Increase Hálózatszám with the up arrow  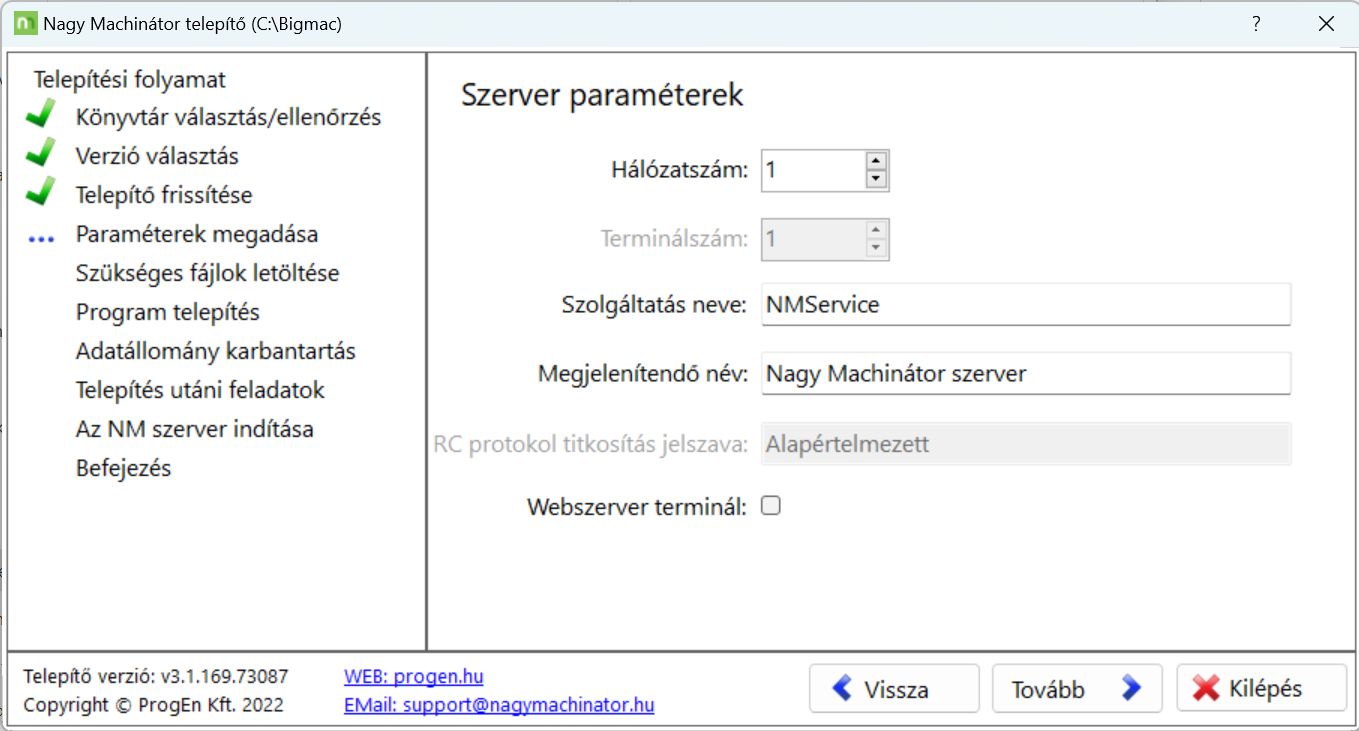[x=876, y=161]
